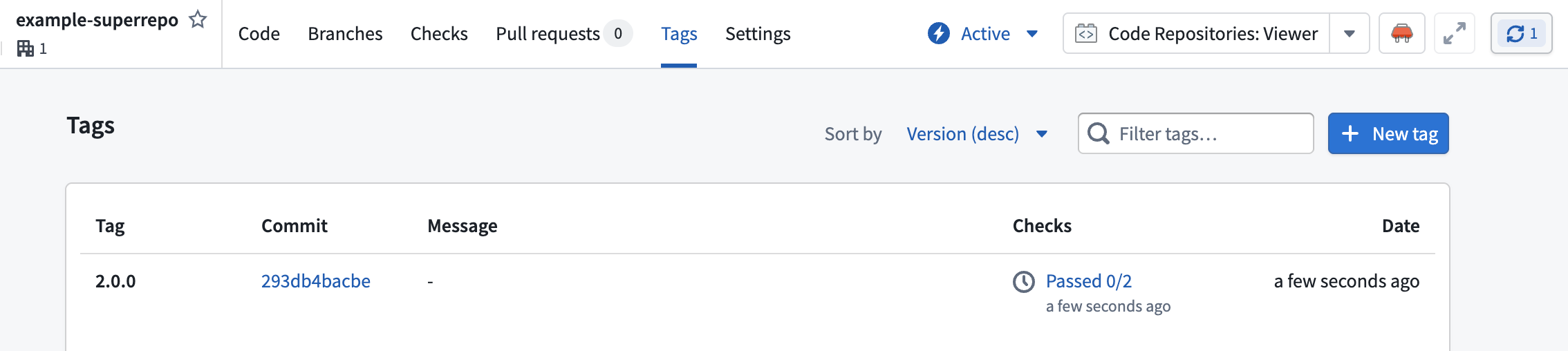The image size is (1568, 351).
Task: Focus the Filter tags search field
Action: tap(1196, 133)
